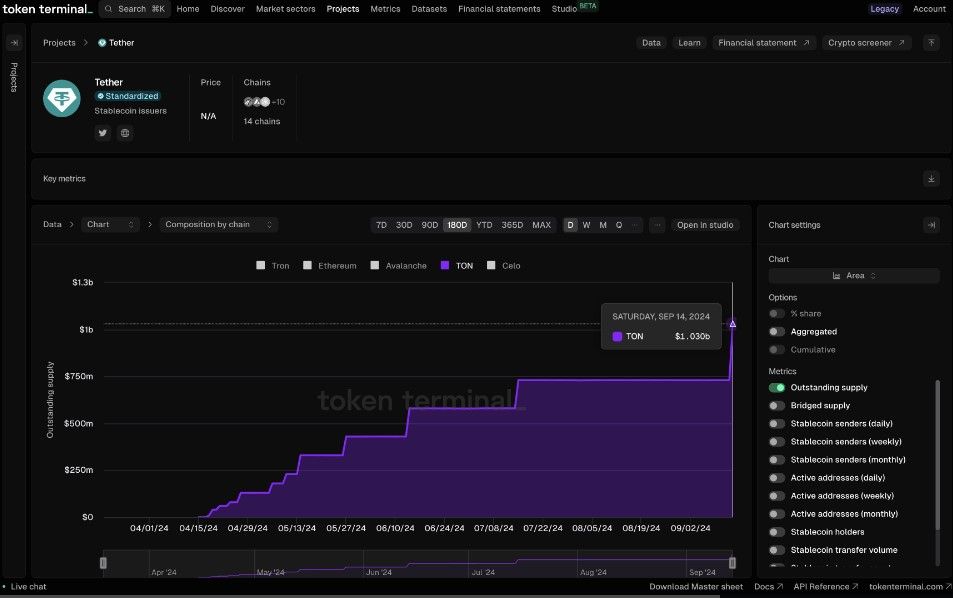The height and width of the screenshot is (598, 953).
Task: Enable Stablecoin transfer volume metric
Action: [x=776, y=550]
